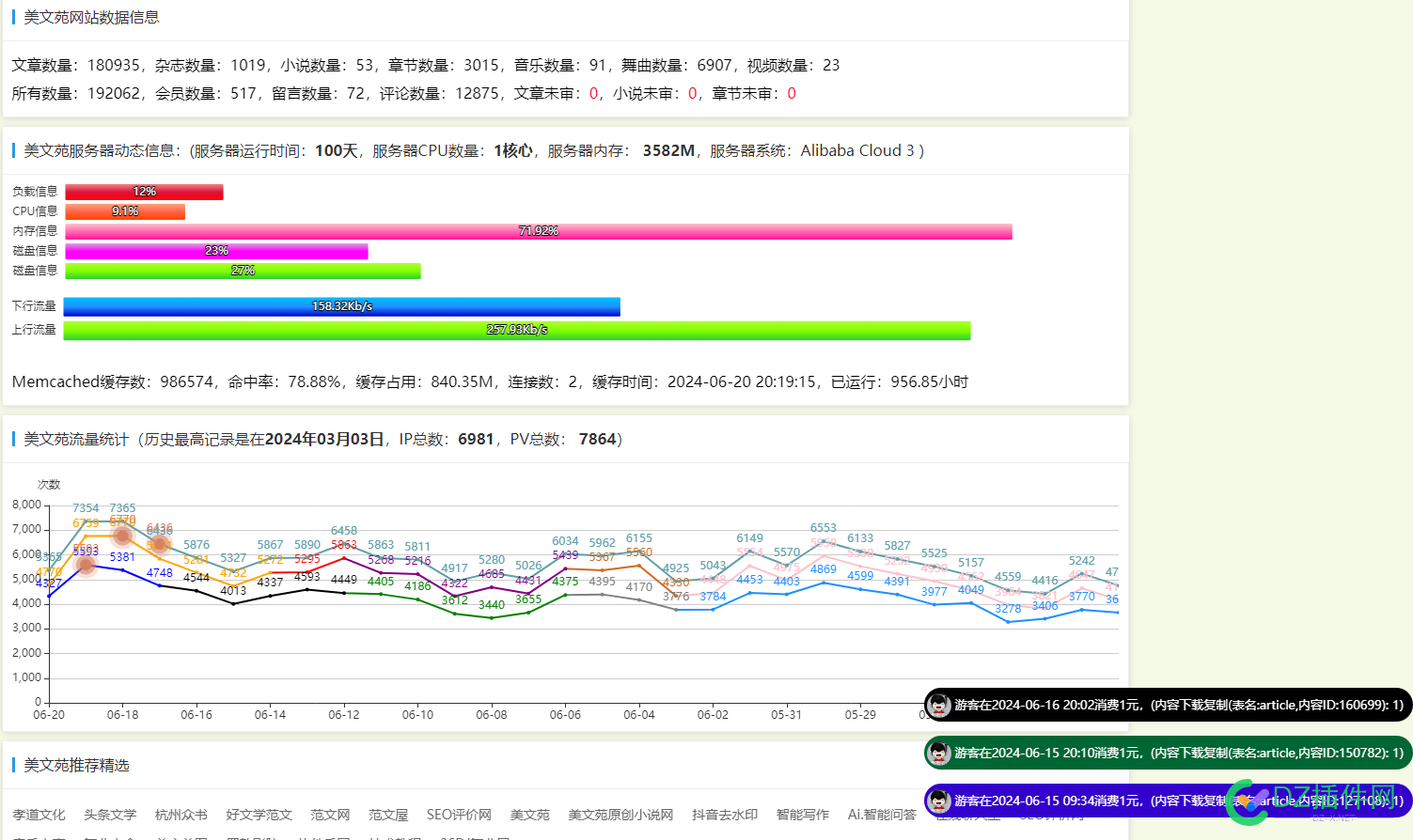Open the 智能写作 link
This screenshot has height=840, width=1413.
tap(803, 815)
